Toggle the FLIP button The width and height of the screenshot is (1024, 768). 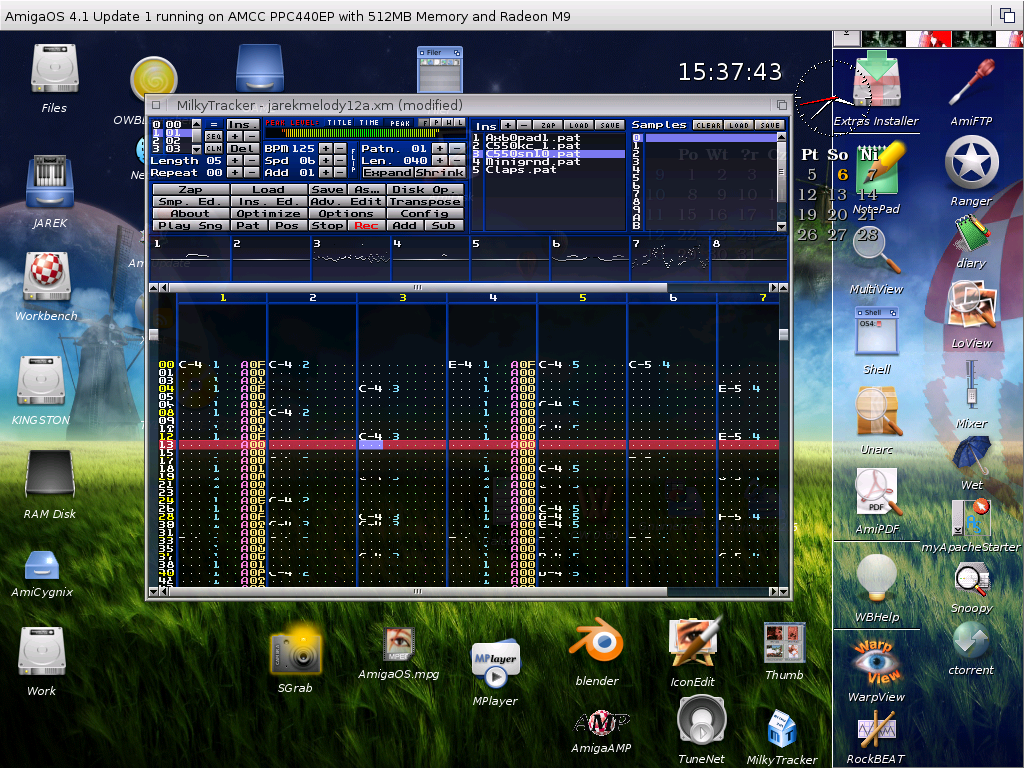tap(353, 161)
